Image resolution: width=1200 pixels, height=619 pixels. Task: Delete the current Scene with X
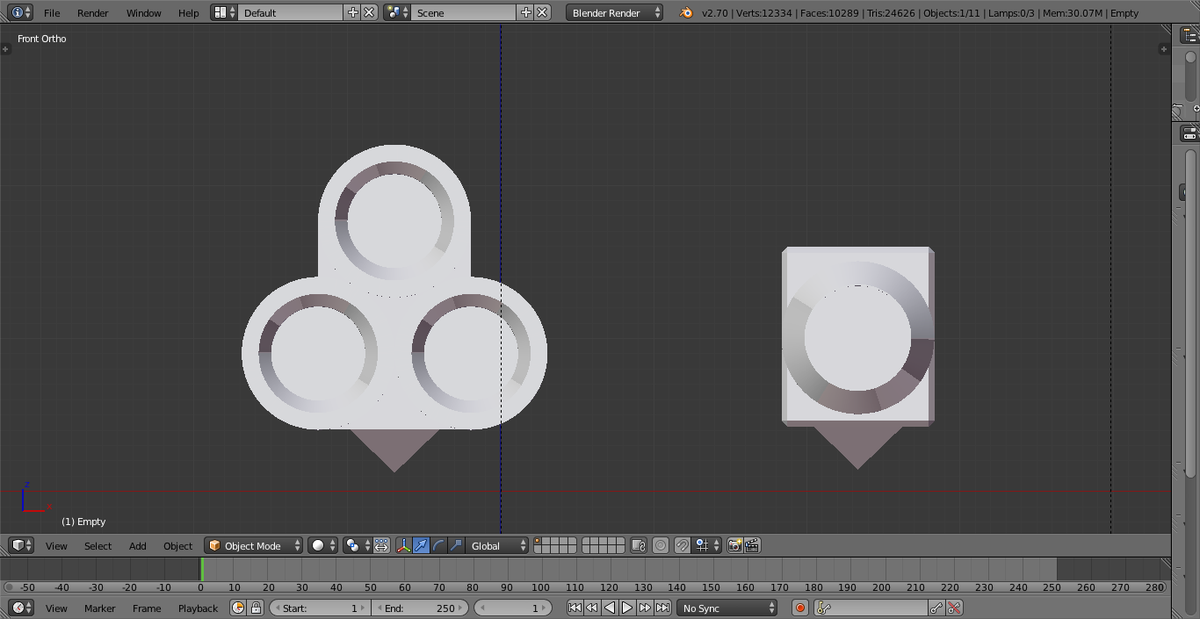click(x=542, y=13)
